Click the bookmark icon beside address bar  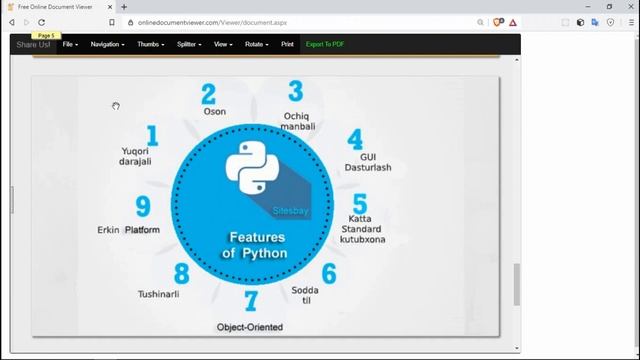(x=112, y=22)
